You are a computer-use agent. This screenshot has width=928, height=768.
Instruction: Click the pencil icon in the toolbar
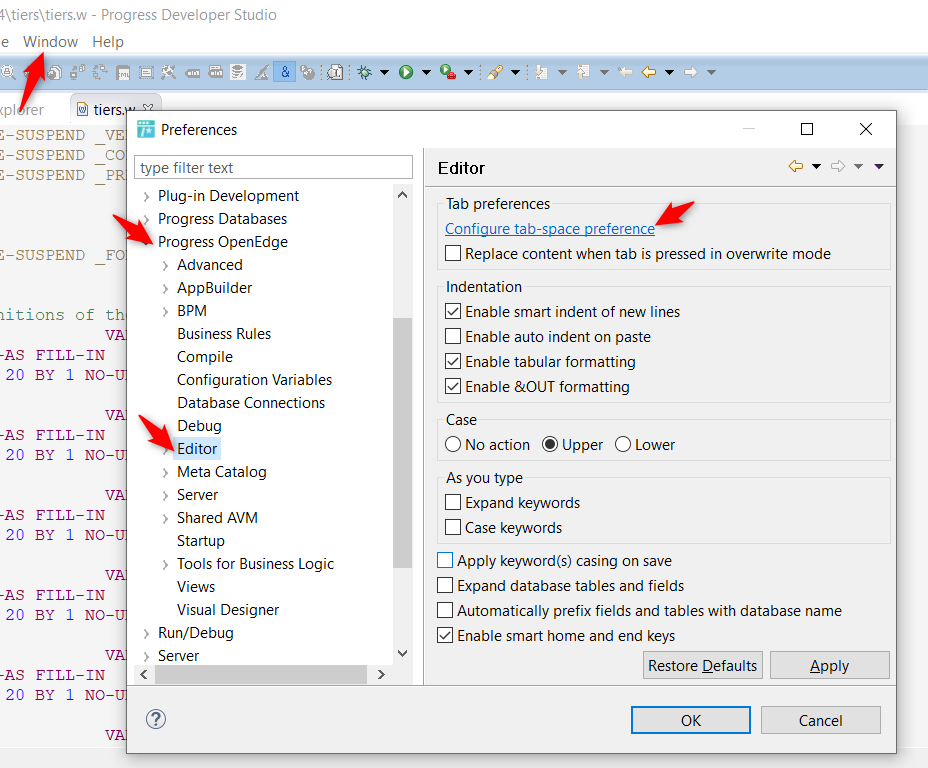(494, 72)
